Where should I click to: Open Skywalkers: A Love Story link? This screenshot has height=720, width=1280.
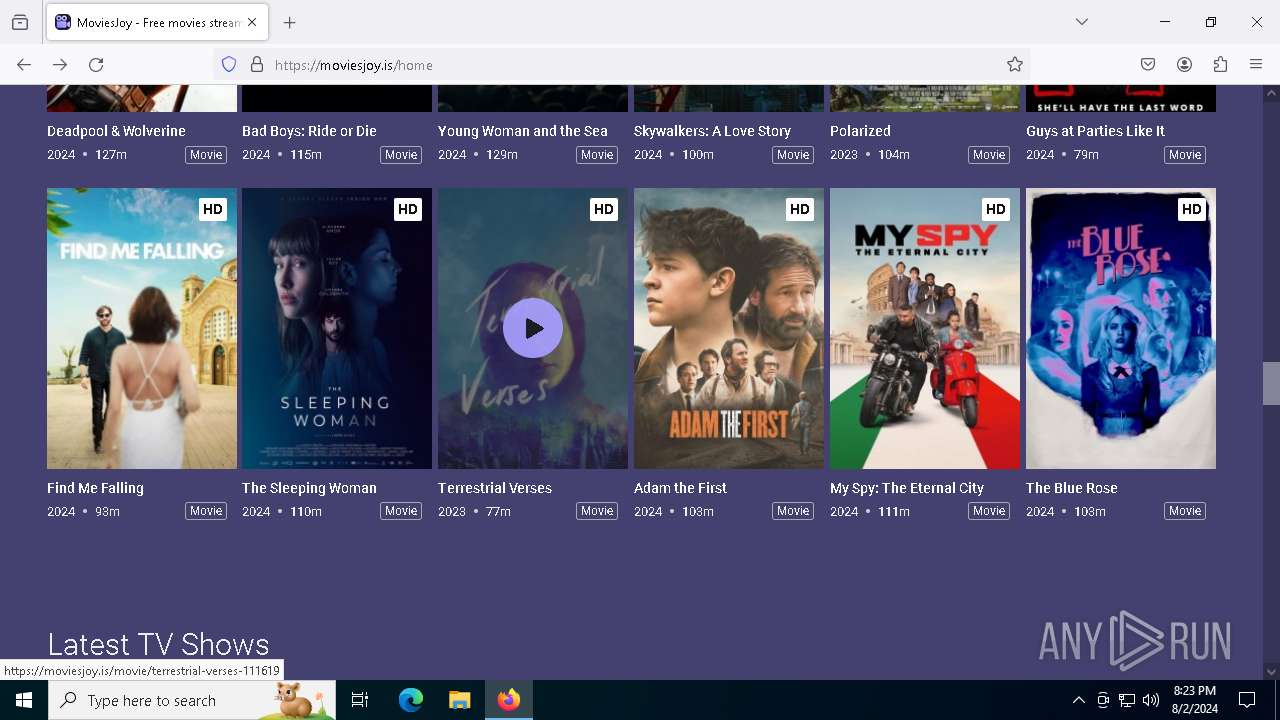pyautogui.click(x=712, y=131)
